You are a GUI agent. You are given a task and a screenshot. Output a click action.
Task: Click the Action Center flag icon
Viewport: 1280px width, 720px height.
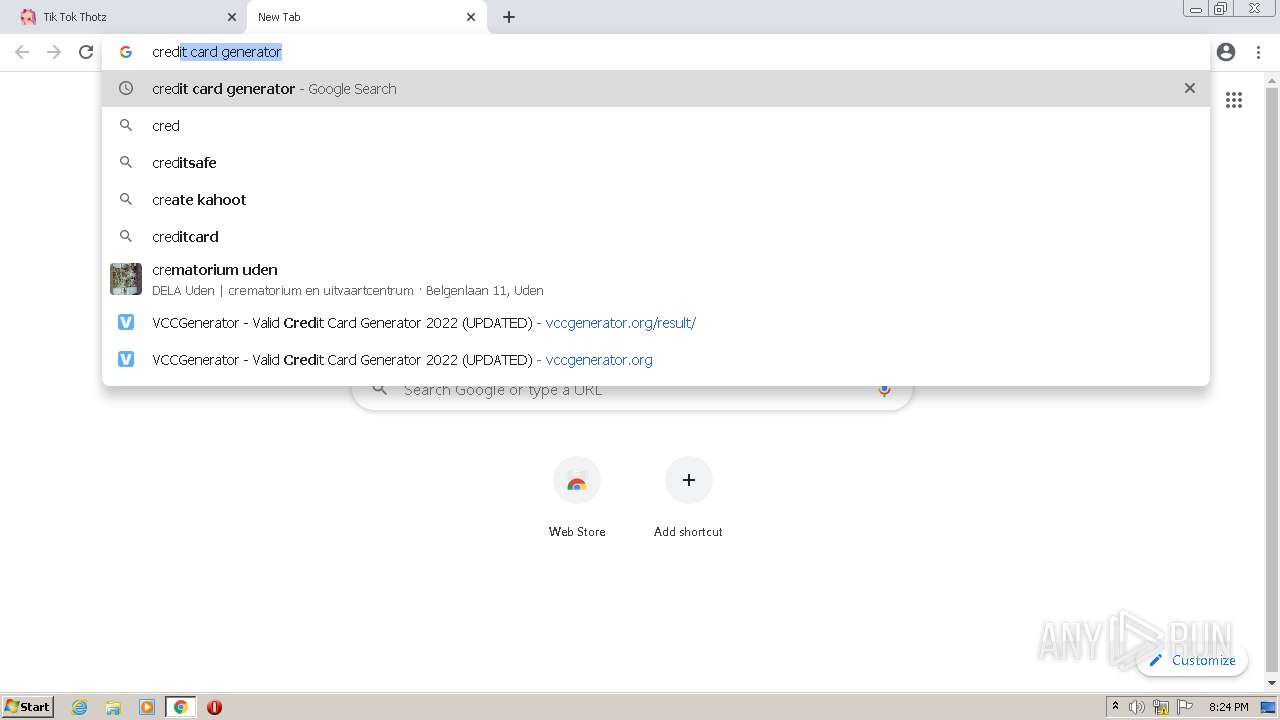[x=1185, y=707]
